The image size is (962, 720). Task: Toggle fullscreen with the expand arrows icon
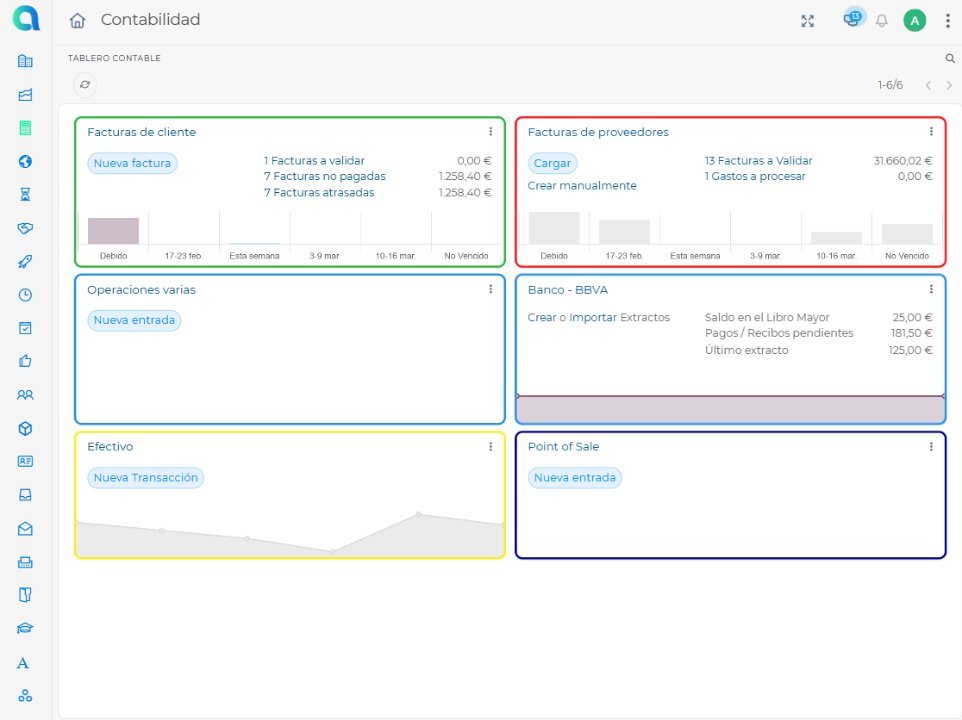pyautogui.click(x=808, y=21)
